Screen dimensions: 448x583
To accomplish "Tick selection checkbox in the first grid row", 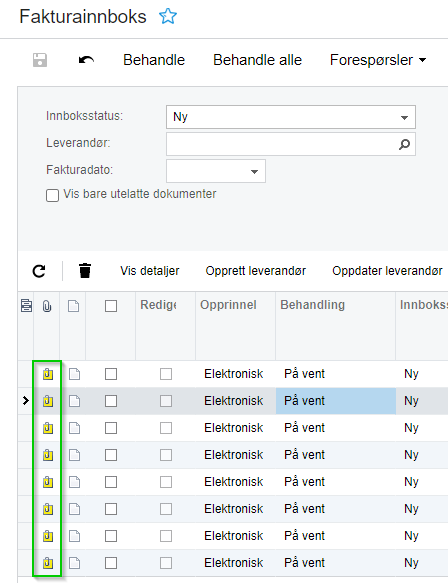I will 111,374.
